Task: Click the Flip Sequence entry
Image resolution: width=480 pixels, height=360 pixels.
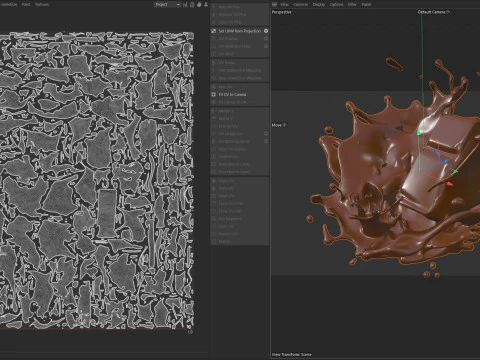Action: pos(230,219)
